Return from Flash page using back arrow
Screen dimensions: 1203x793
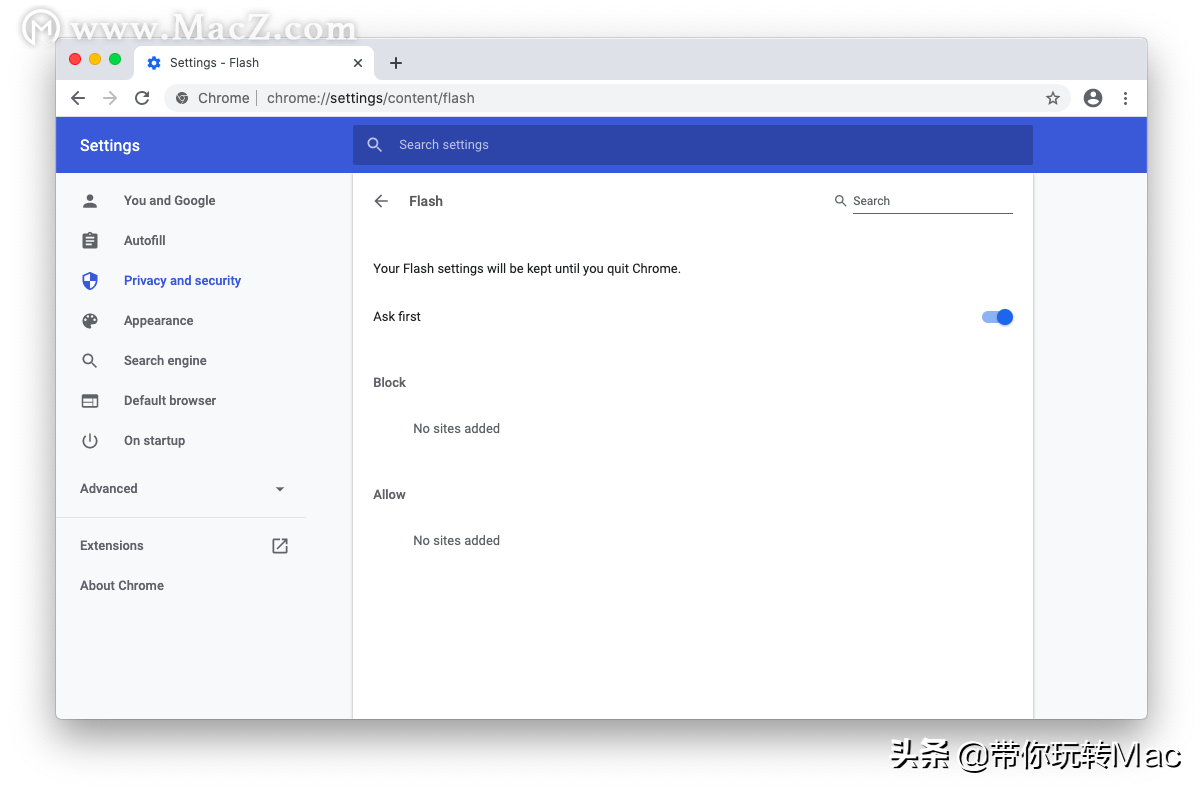click(381, 201)
